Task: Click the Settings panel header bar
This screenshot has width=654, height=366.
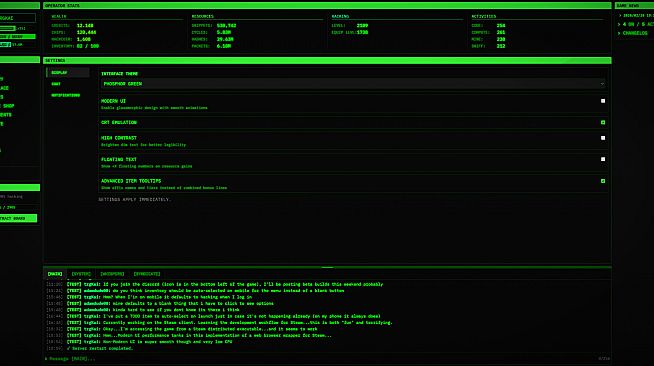Action: (327, 60)
